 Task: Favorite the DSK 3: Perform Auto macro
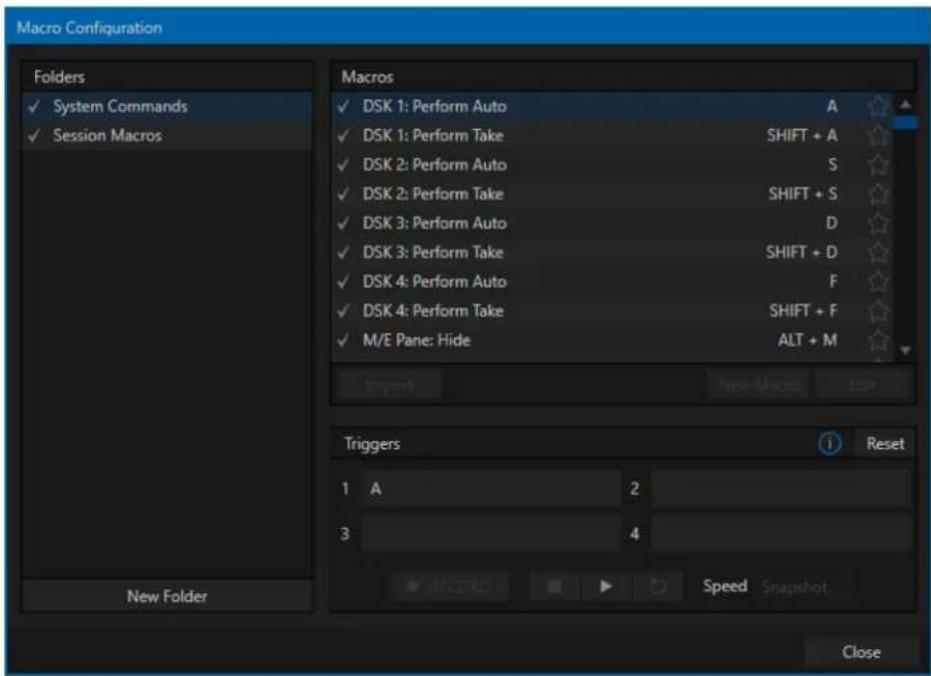[878, 223]
